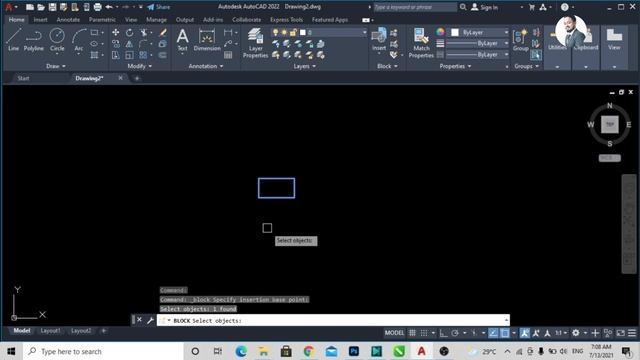
Task: Open the layer selection dropdown
Action: 319,32
